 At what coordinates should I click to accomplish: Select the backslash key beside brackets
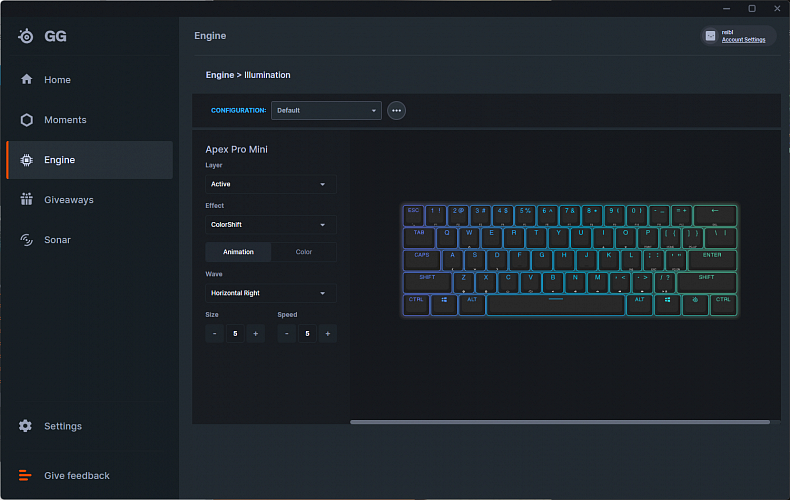coord(720,237)
